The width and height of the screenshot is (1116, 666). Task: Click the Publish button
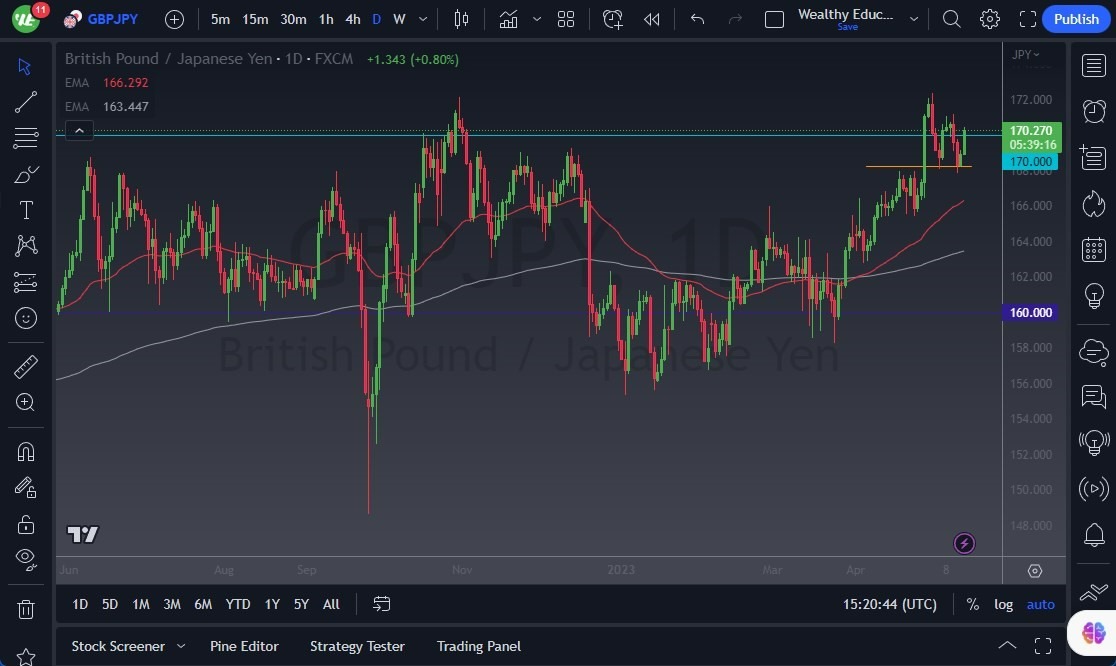pos(1076,18)
